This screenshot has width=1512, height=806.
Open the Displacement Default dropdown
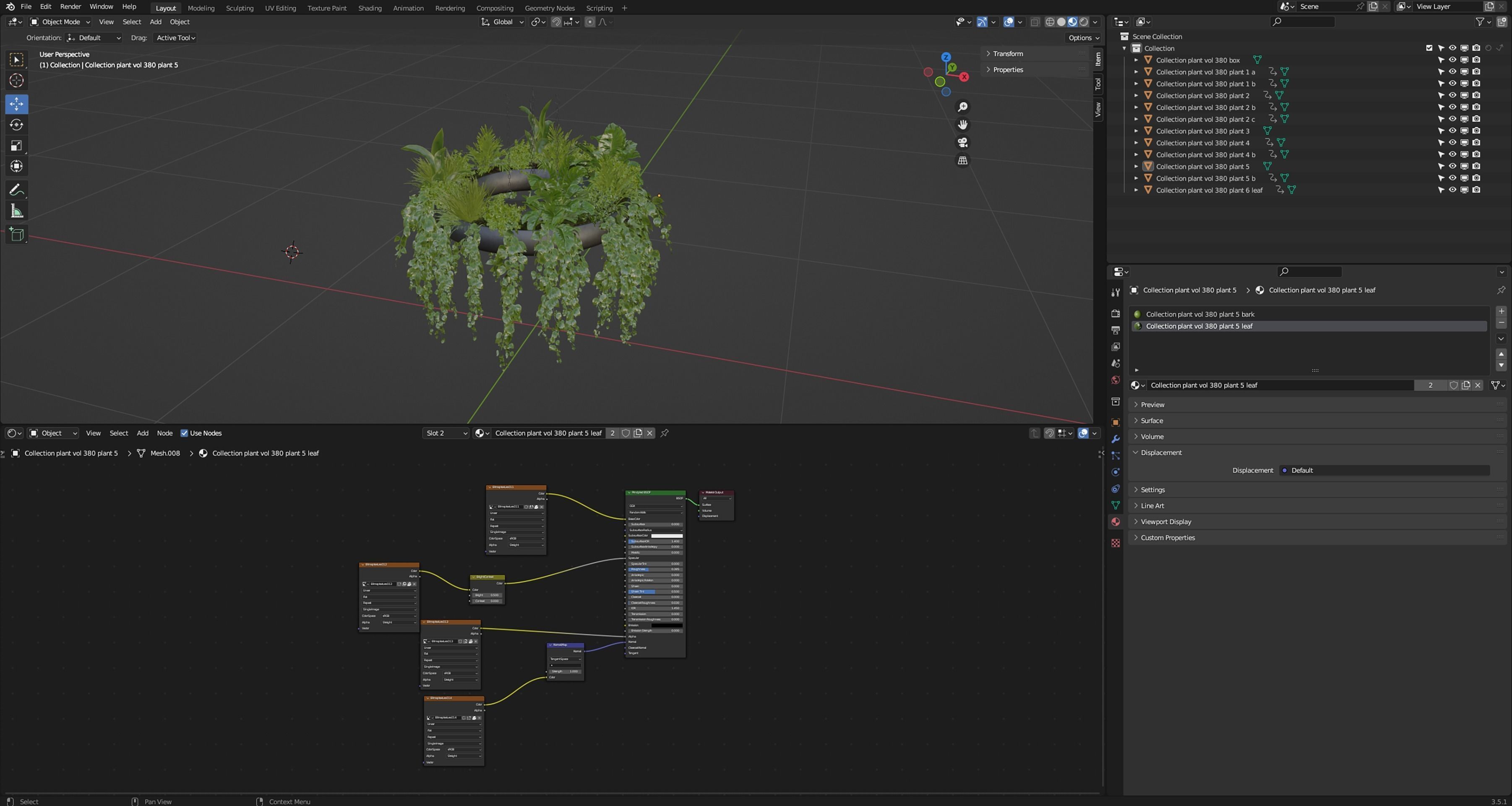click(x=1384, y=471)
